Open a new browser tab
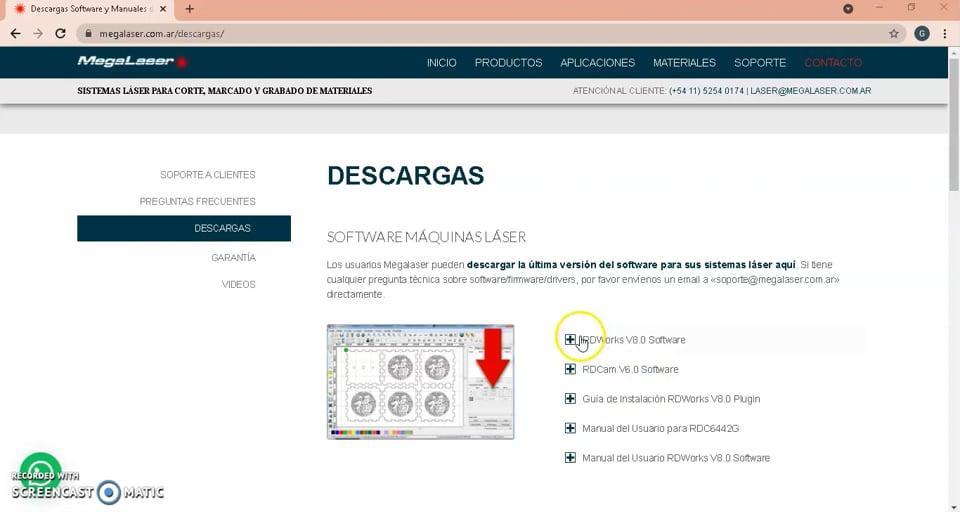This screenshot has width=960, height=512. pos(190,9)
